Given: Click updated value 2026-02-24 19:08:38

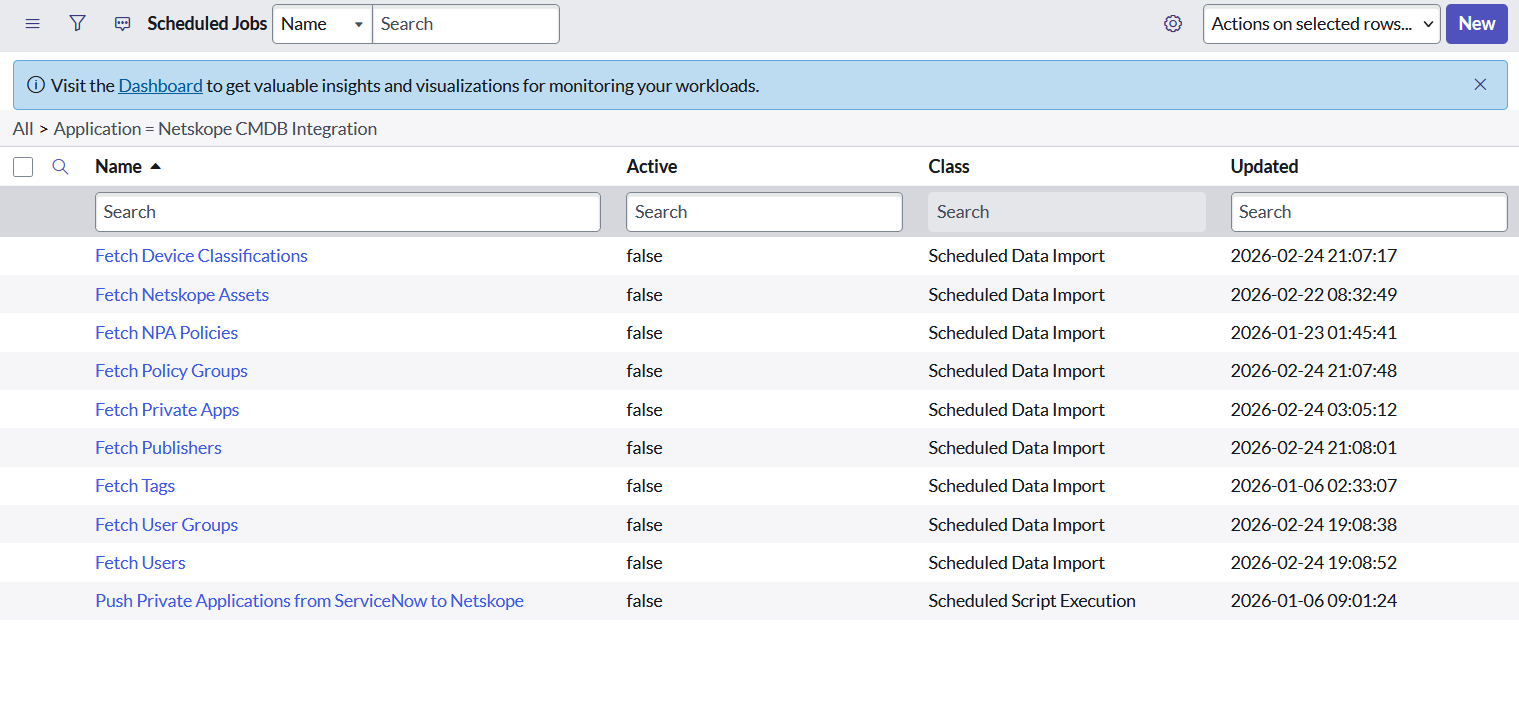Looking at the screenshot, I should point(1313,525).
